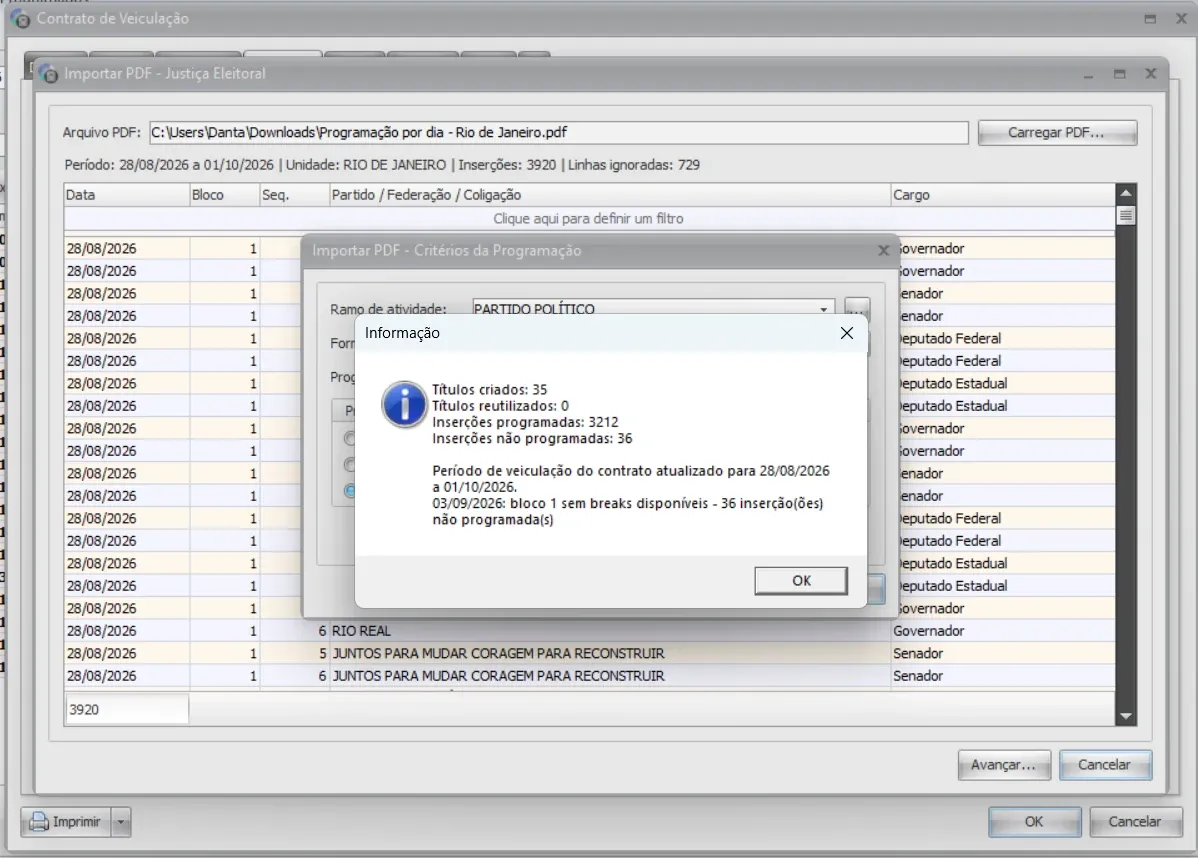This screenshot has width=1198, height=858.
Task: Open the dropdown arrow next to Imprimir
Action: (121, 822)
